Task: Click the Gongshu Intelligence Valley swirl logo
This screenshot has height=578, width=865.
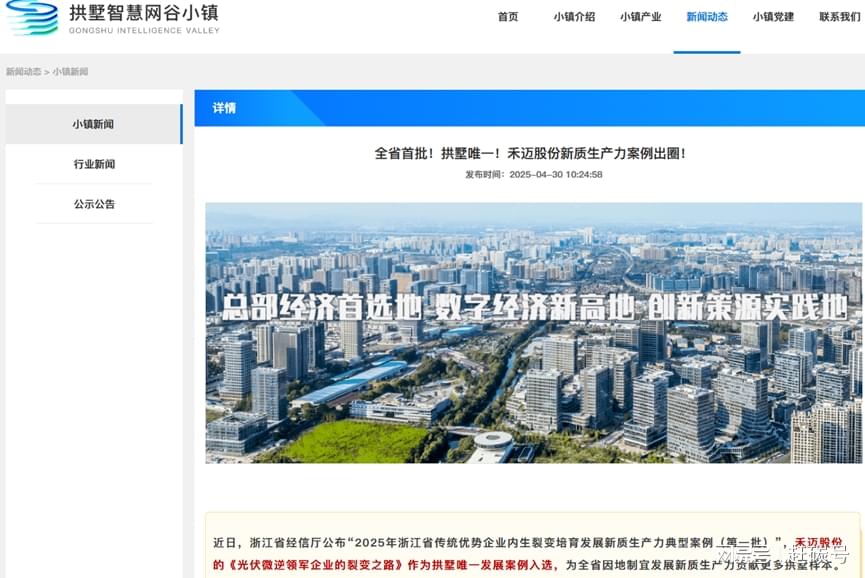Action: pos(32,18)
